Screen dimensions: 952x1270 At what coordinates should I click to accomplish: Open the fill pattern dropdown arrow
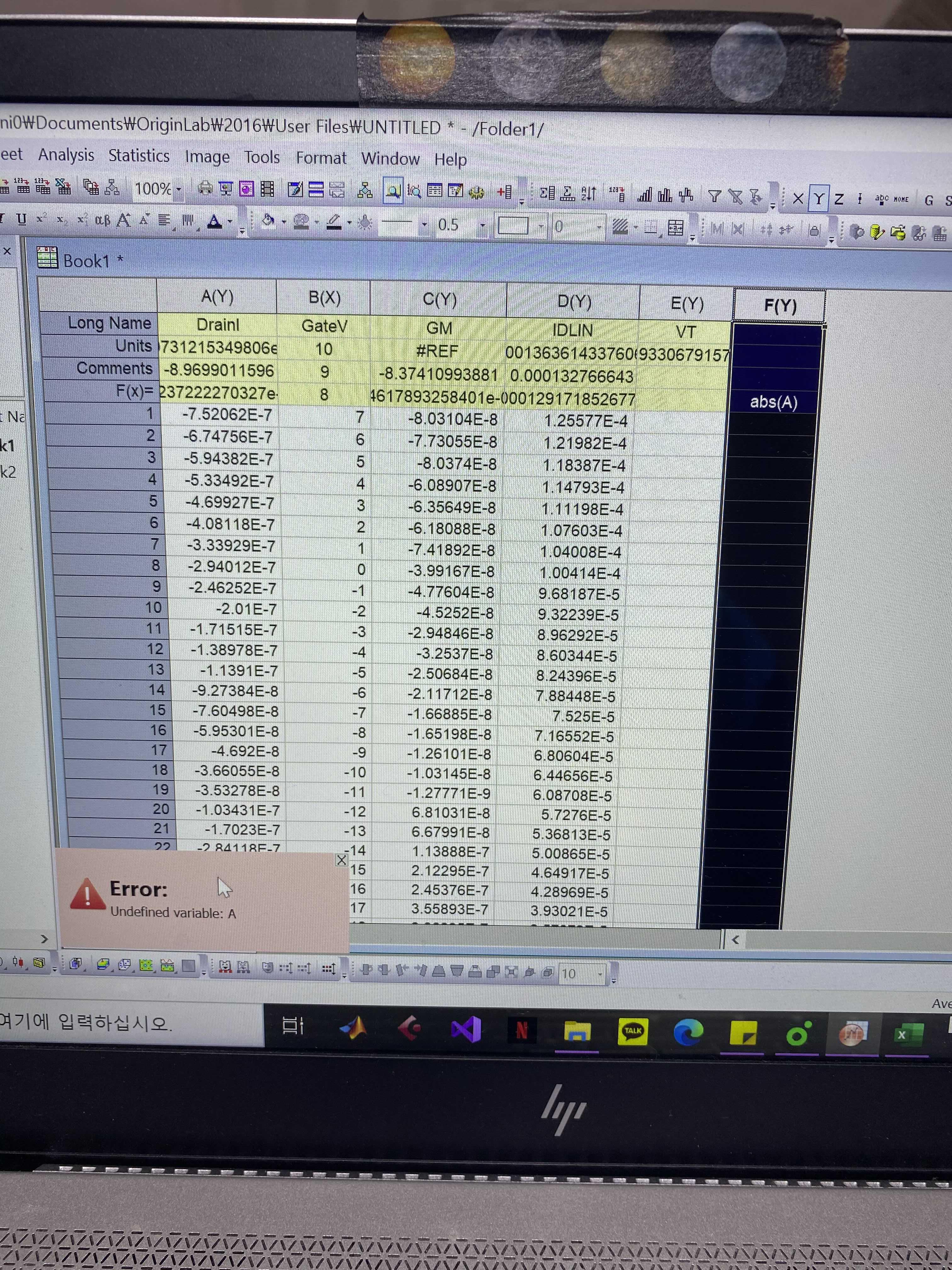pyautogui.click(x=636, y=228)
